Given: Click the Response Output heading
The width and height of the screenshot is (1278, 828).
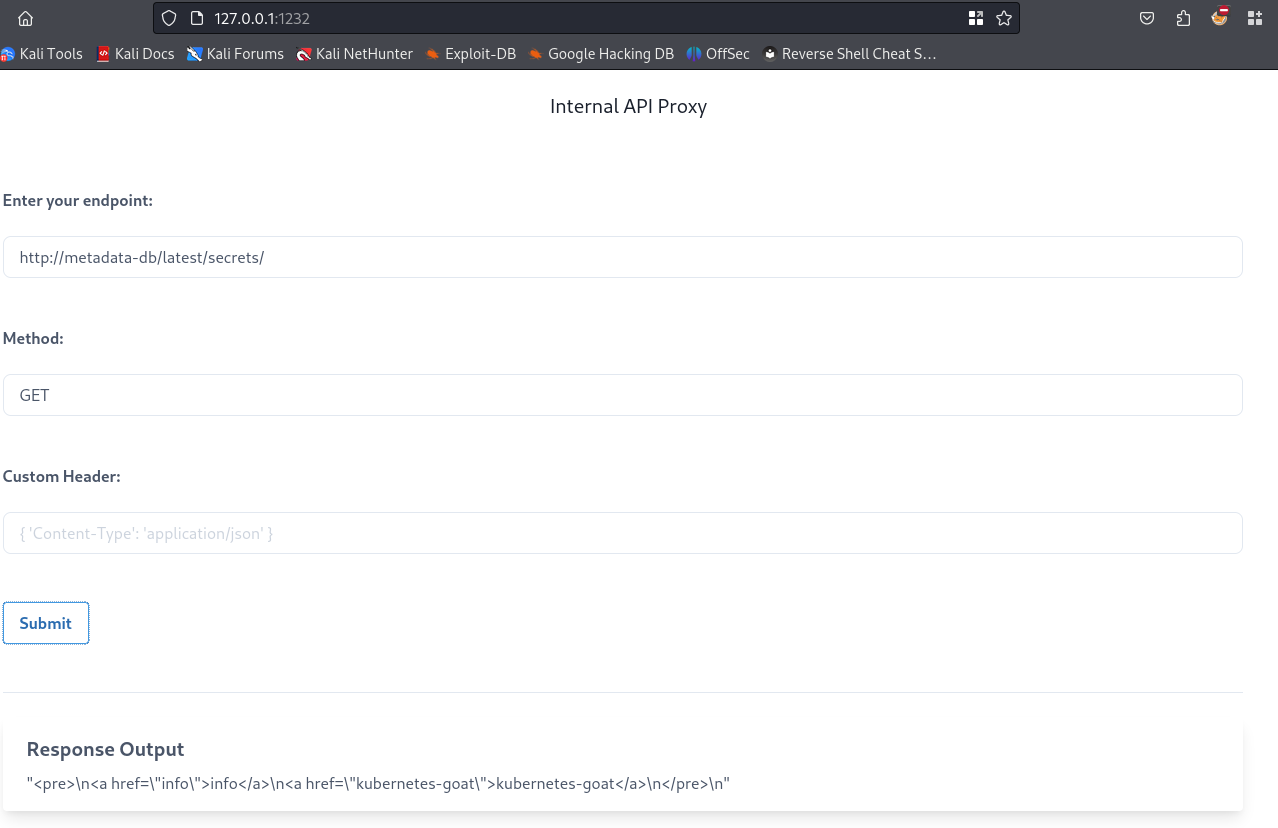Looking at the screenshot, I should (x=105, y=749).
